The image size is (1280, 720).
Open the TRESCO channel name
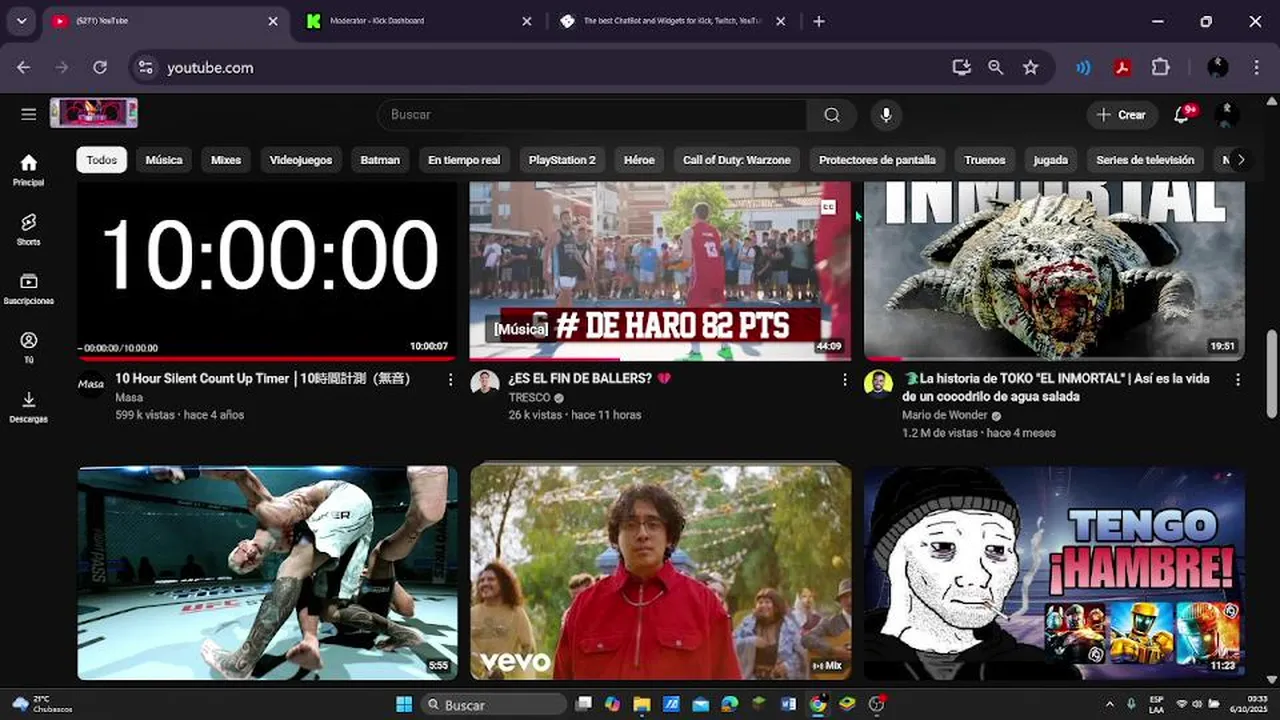[529, 397]
